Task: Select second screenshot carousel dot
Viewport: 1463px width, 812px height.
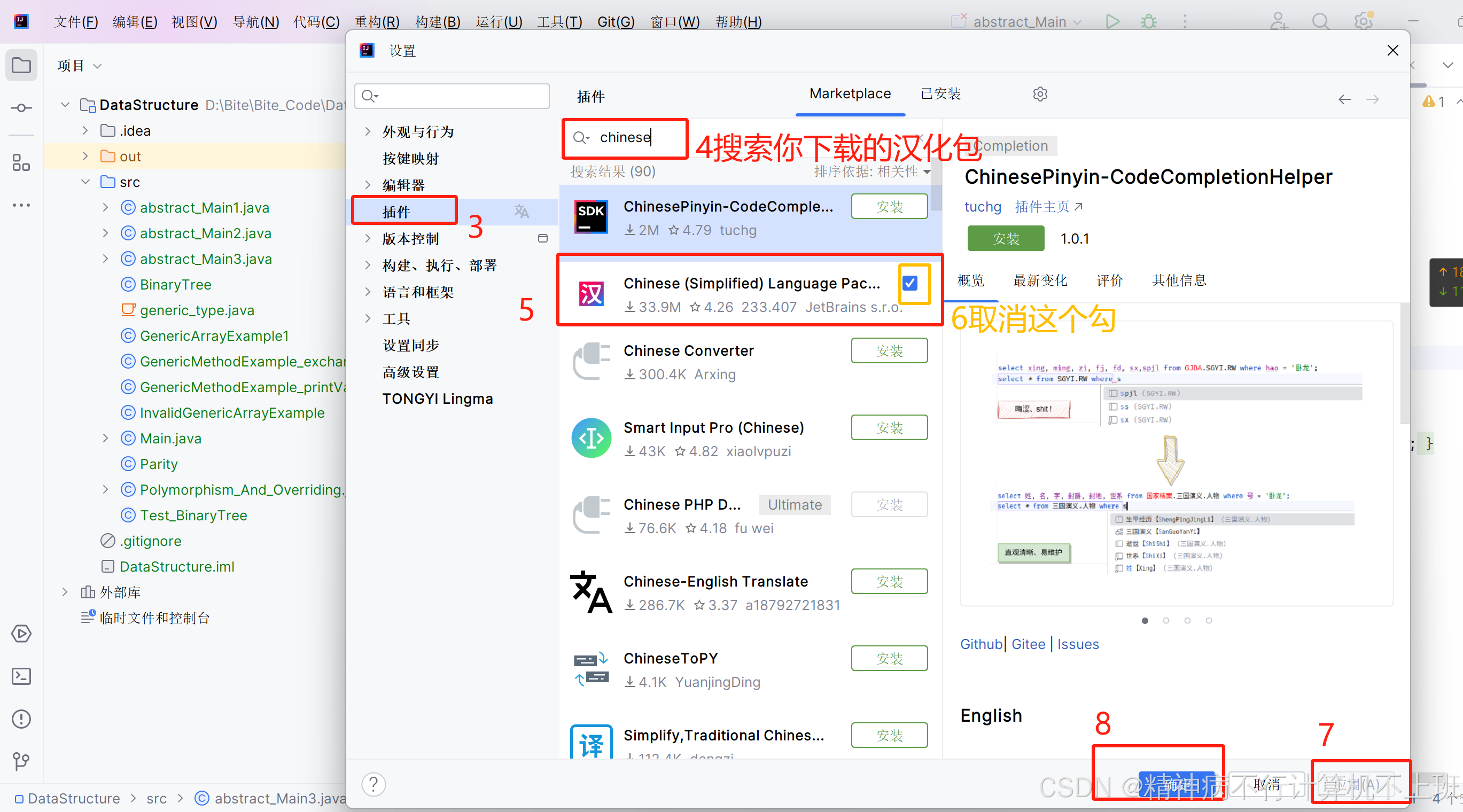Action: click(1166, 621)
